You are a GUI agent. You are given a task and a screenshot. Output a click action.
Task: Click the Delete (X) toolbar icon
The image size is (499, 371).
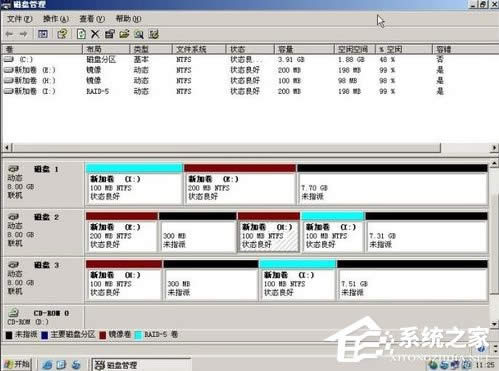(x=95, y=34)
